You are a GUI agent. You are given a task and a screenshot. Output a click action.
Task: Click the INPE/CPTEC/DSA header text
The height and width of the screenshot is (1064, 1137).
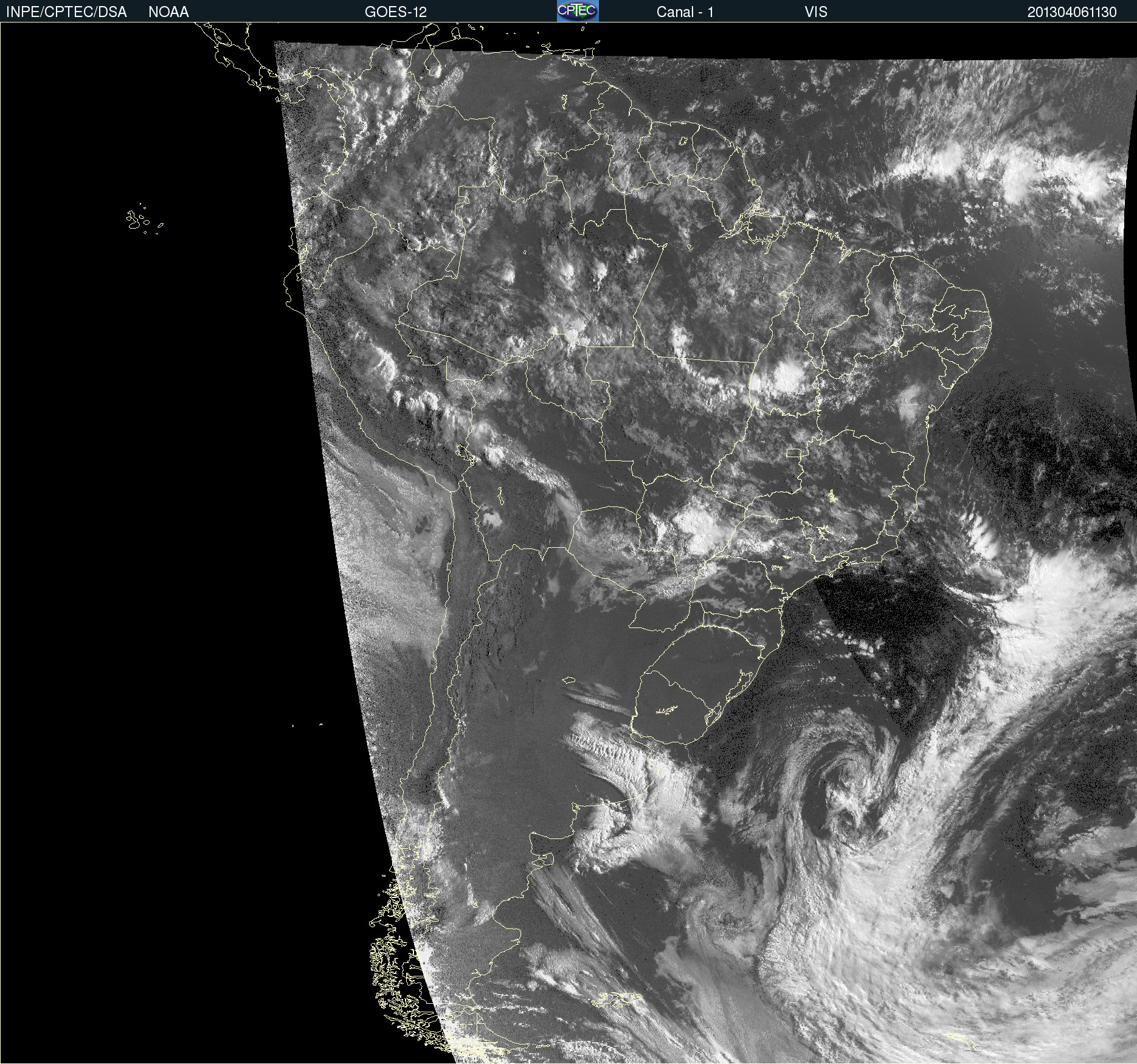coord(66,12)
